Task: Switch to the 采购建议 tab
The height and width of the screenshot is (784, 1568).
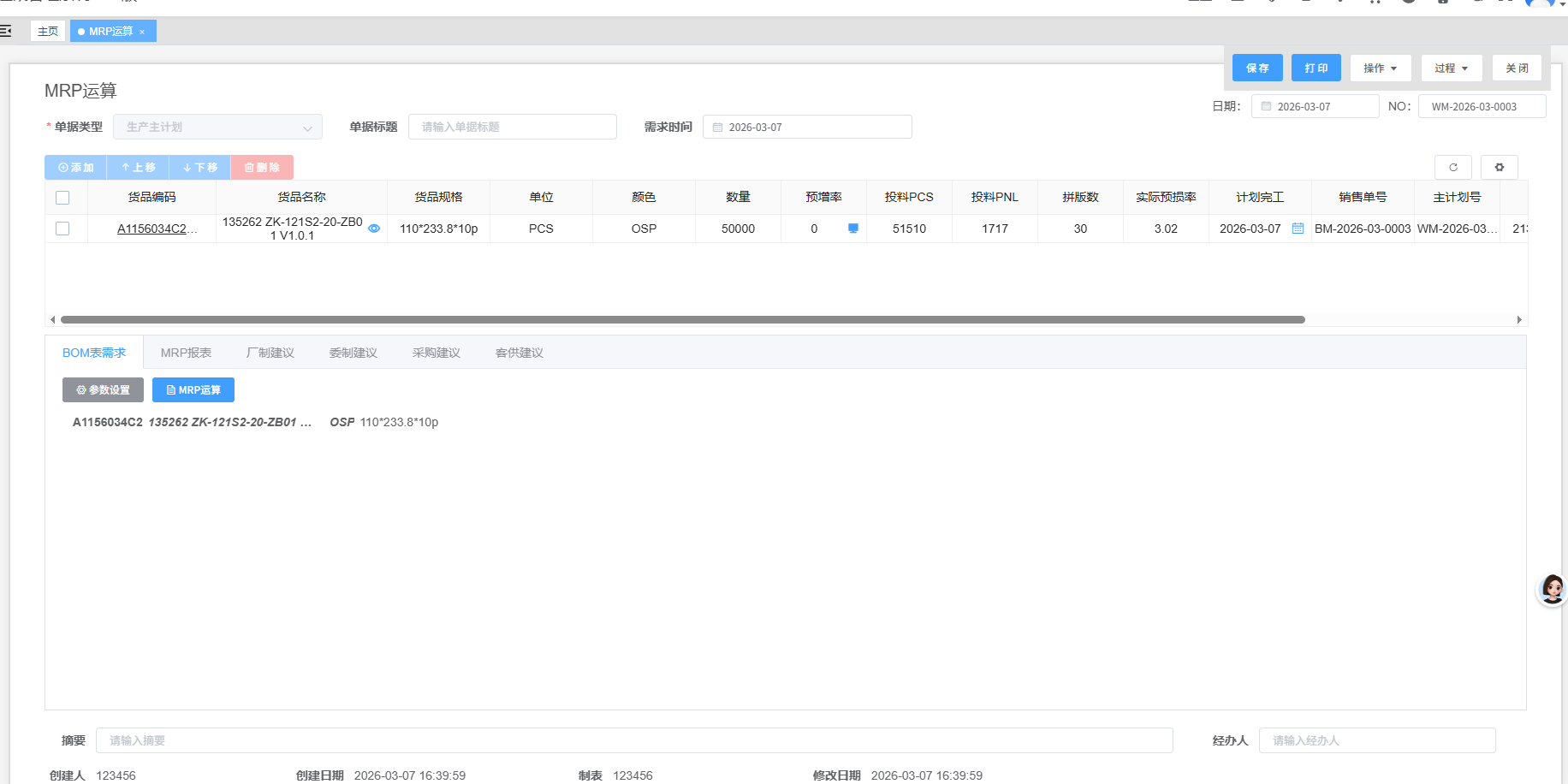Action: tap(436, 353)
